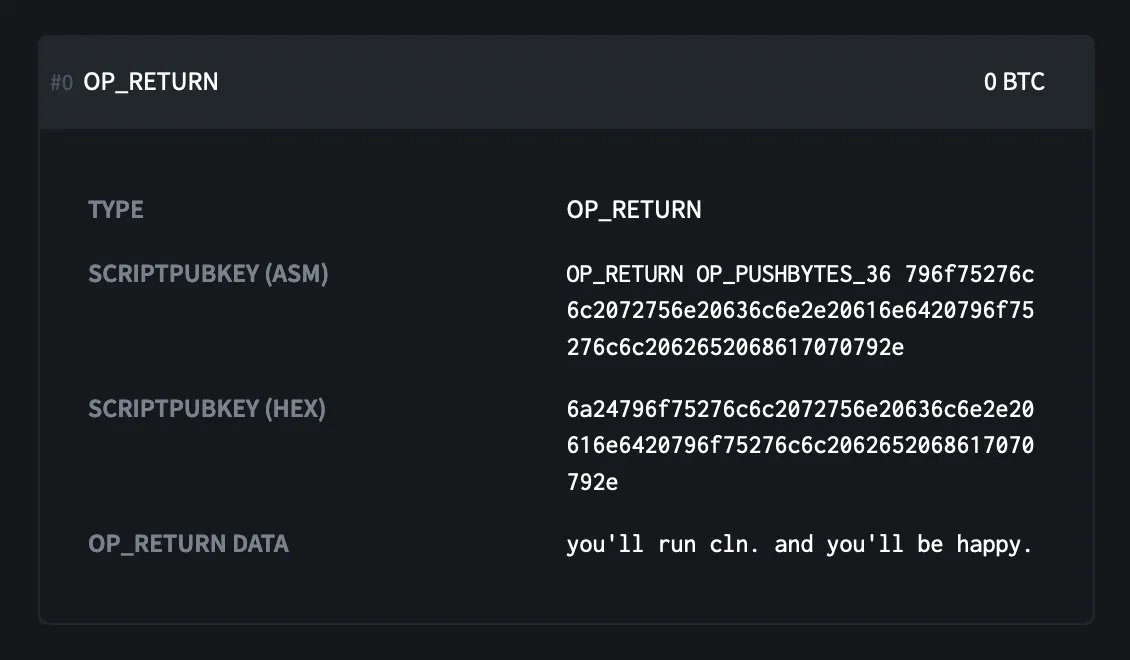Click the last line of ASM value
1130x660 pixels.
click(x=735, y=348)
